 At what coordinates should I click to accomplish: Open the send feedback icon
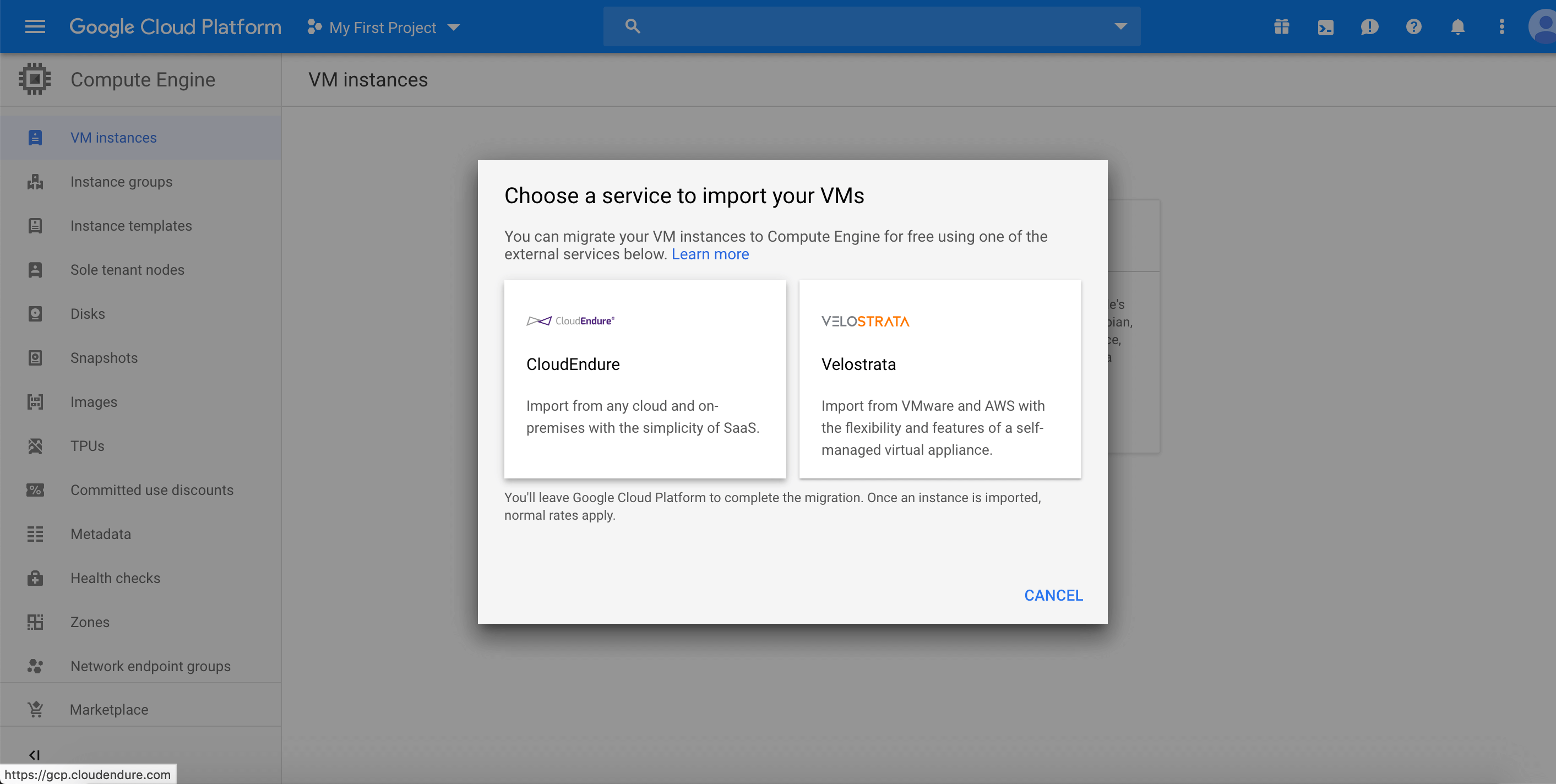coord(1369,27)
